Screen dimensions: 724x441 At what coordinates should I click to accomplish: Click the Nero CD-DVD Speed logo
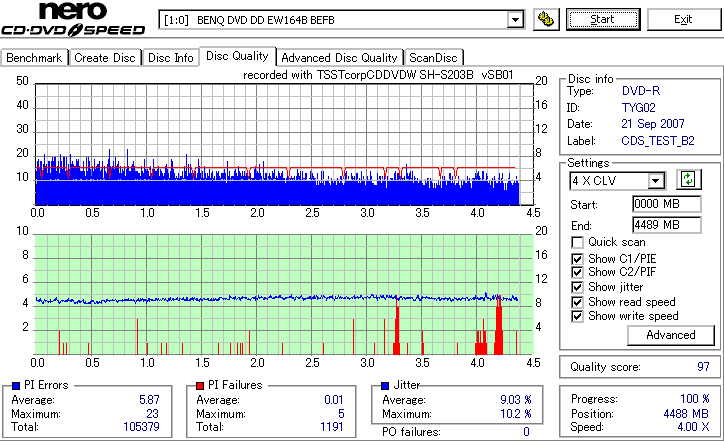(x=73, y=19)
